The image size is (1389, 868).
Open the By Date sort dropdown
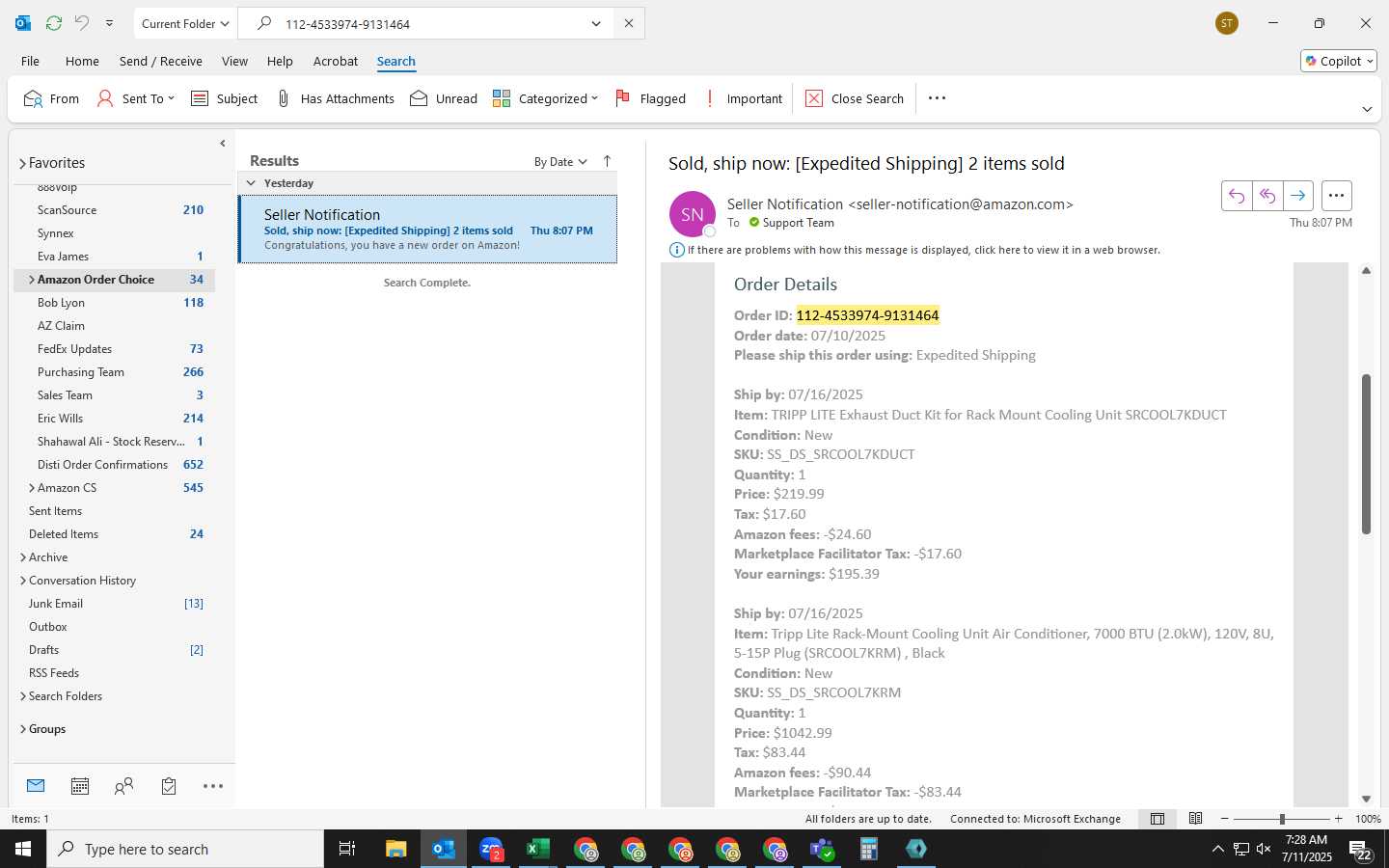click(x=560, y=162)
